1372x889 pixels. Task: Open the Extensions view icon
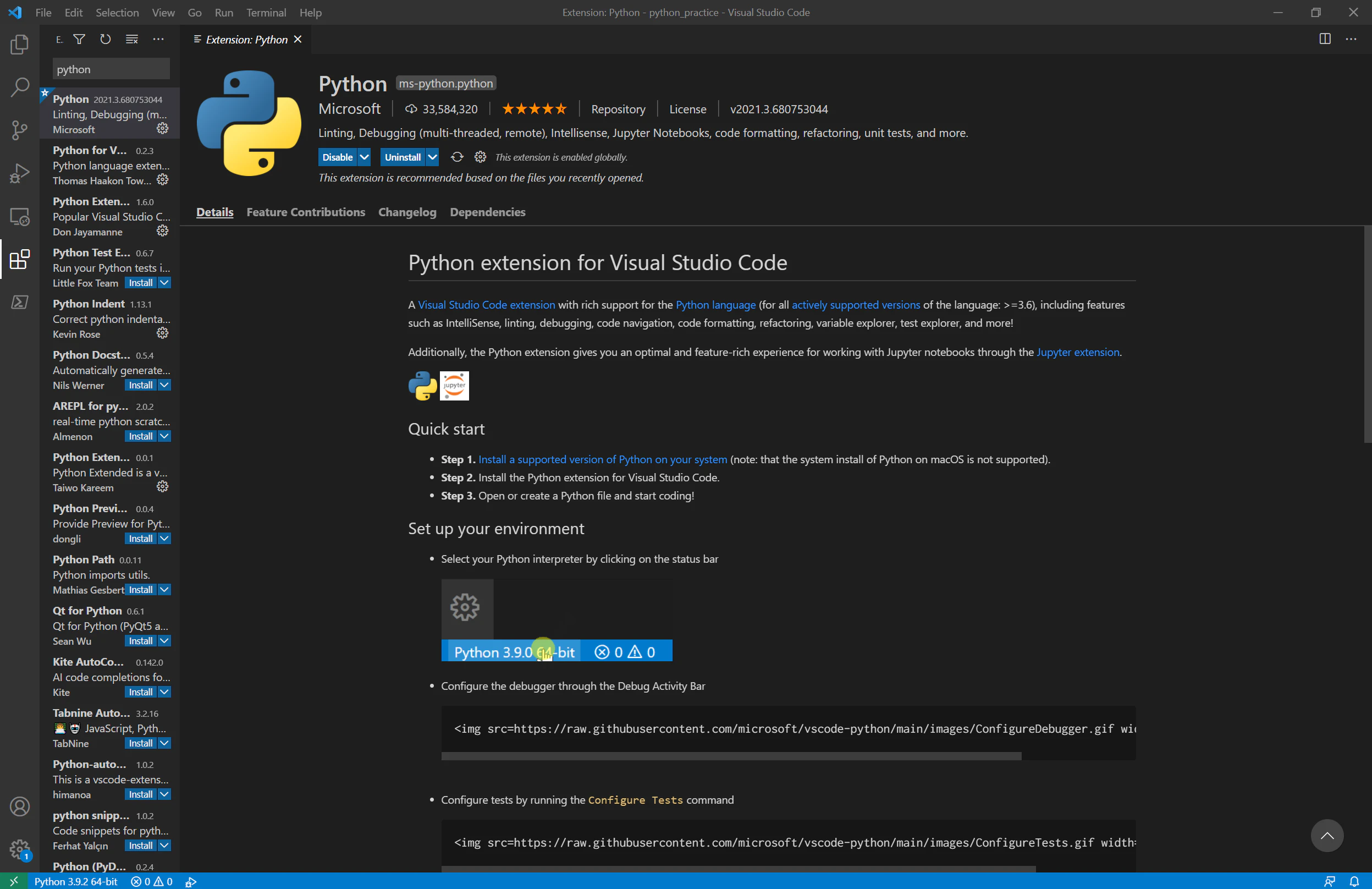point(20,260)
